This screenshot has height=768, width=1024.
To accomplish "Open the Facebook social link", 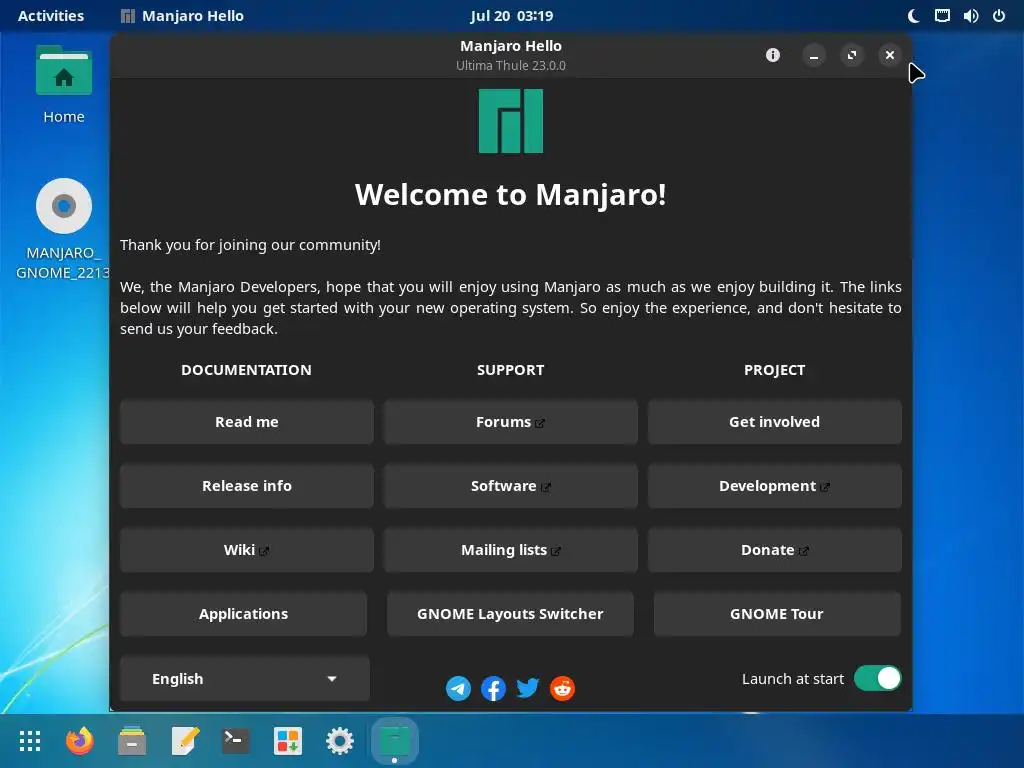I will click(x=493, y=688).
